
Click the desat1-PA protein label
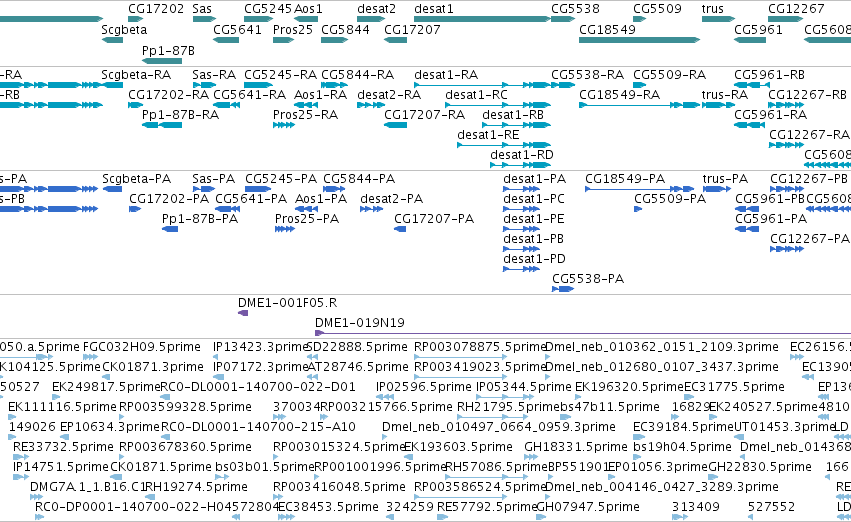click(x=534, y=179)
